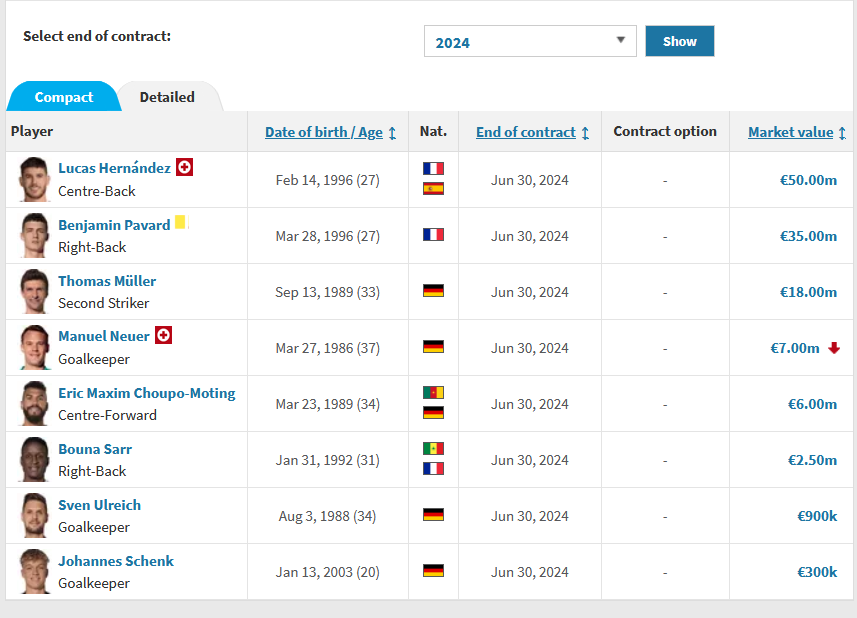Sort by Date of birth / Age column

[324, 132]
